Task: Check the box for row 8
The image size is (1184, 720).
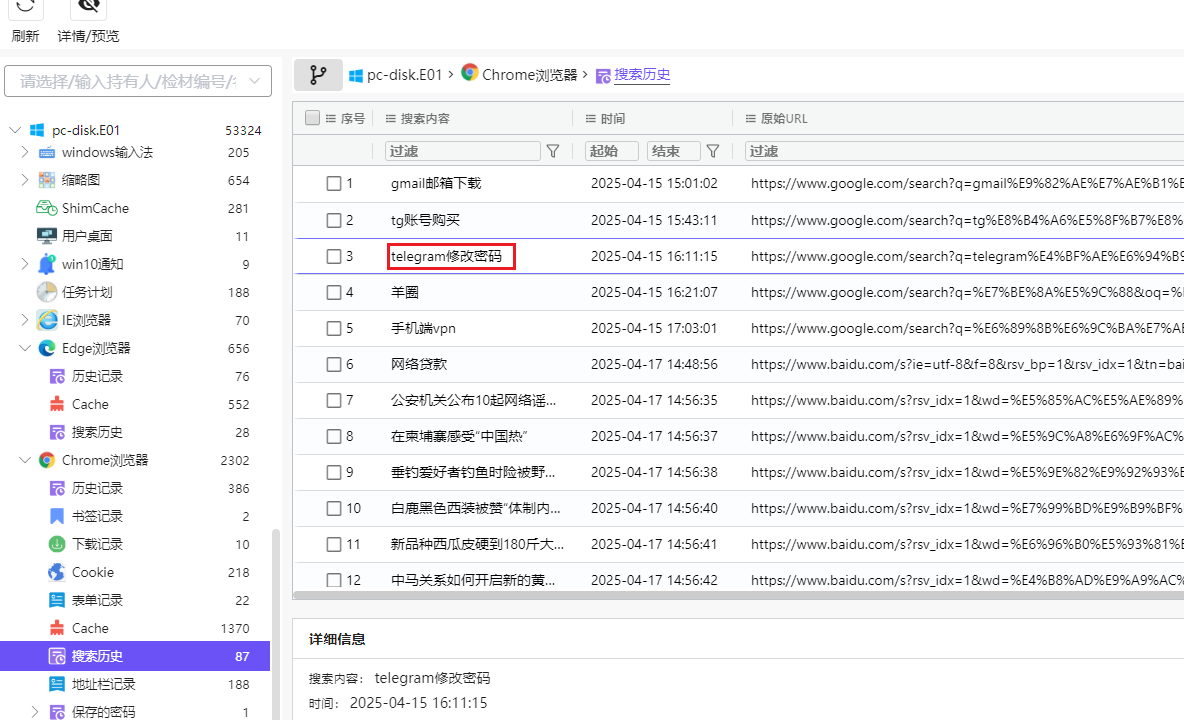Action: [334, 436]
